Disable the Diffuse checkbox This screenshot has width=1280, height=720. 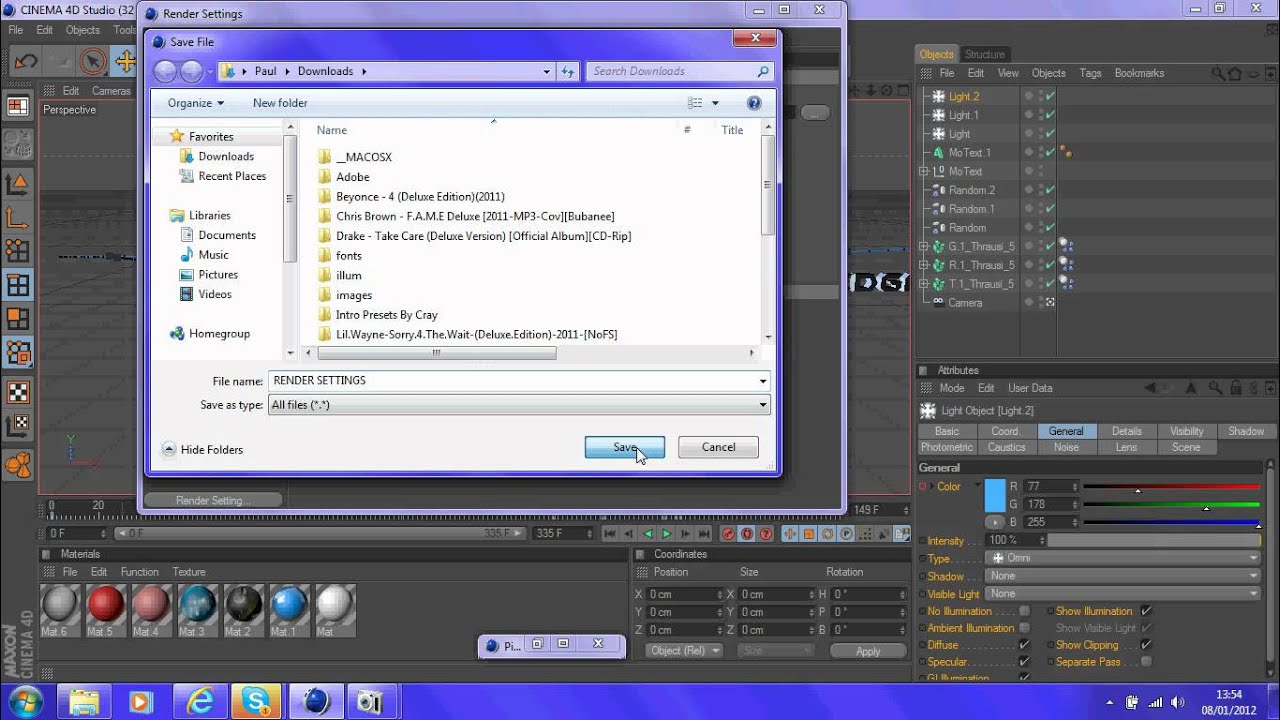[1024, 645]
